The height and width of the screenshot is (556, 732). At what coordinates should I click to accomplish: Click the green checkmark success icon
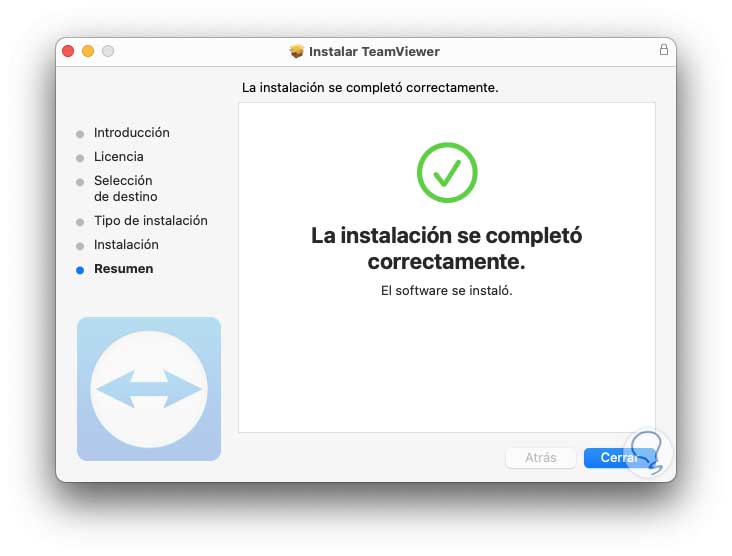click(447, 172)
